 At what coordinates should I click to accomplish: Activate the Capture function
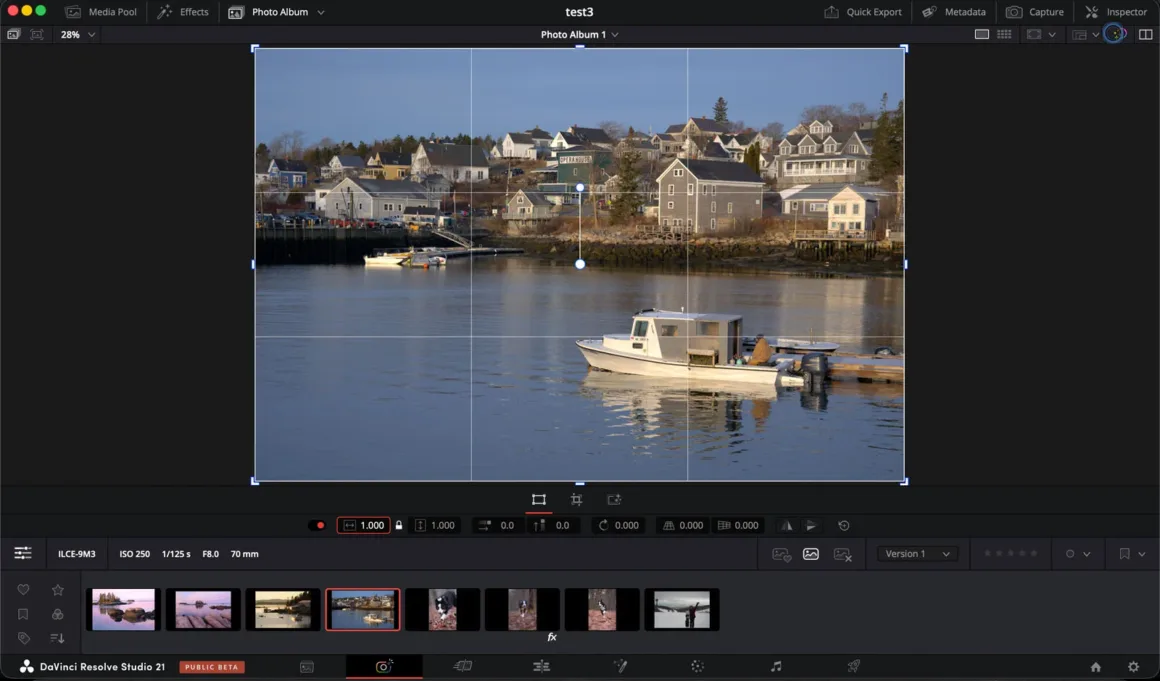(x=1035, y=12)
